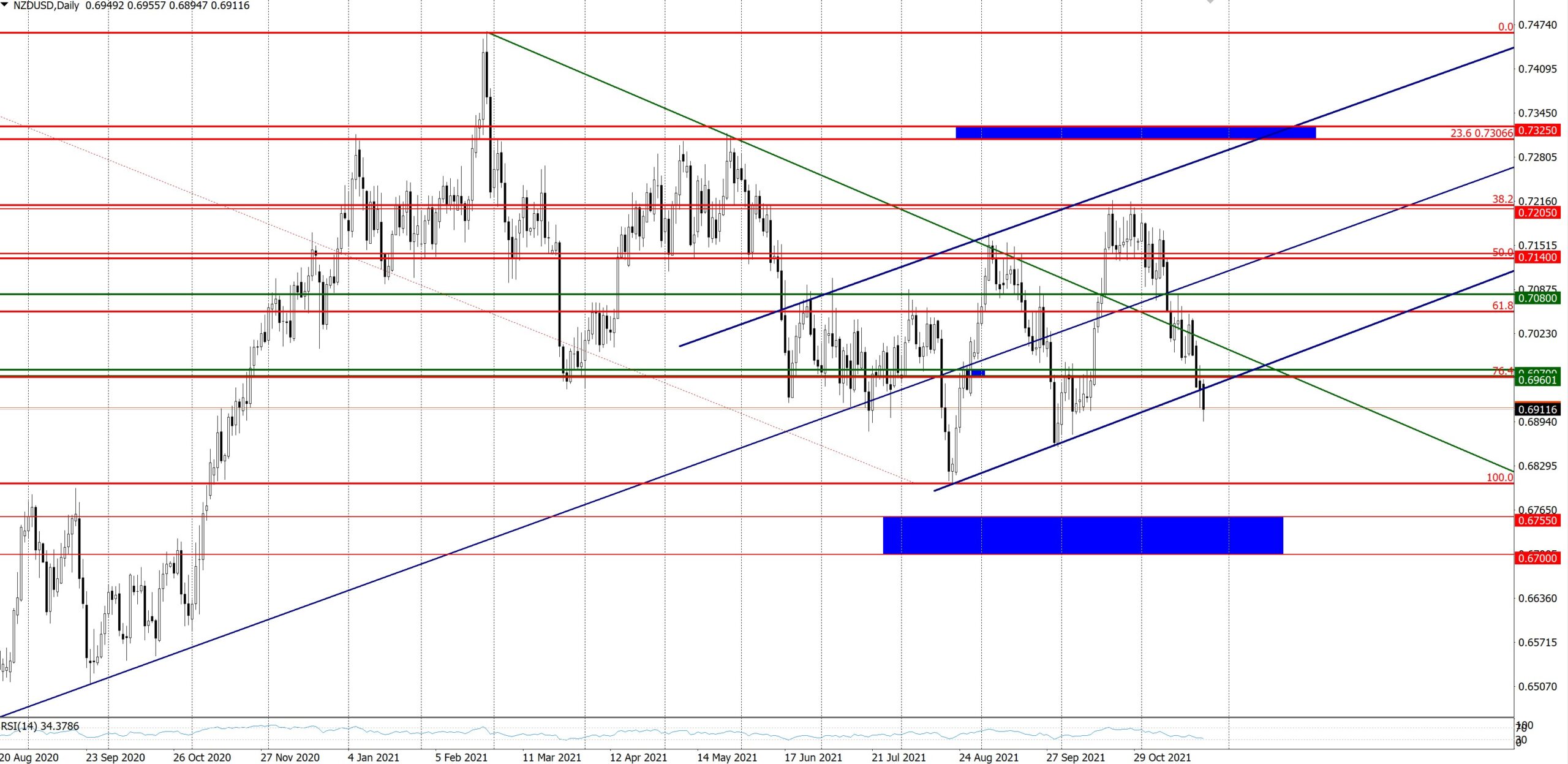Click the 20 Aug 2020 date label
The width and height of the screenshot is (1568, 764).
coord(29,757)
